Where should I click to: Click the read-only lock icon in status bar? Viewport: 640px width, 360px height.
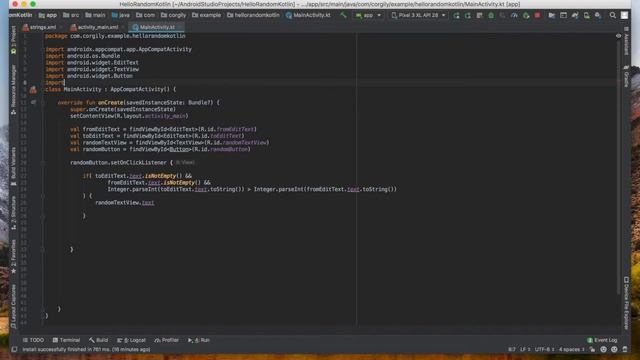tap(592, 350)
